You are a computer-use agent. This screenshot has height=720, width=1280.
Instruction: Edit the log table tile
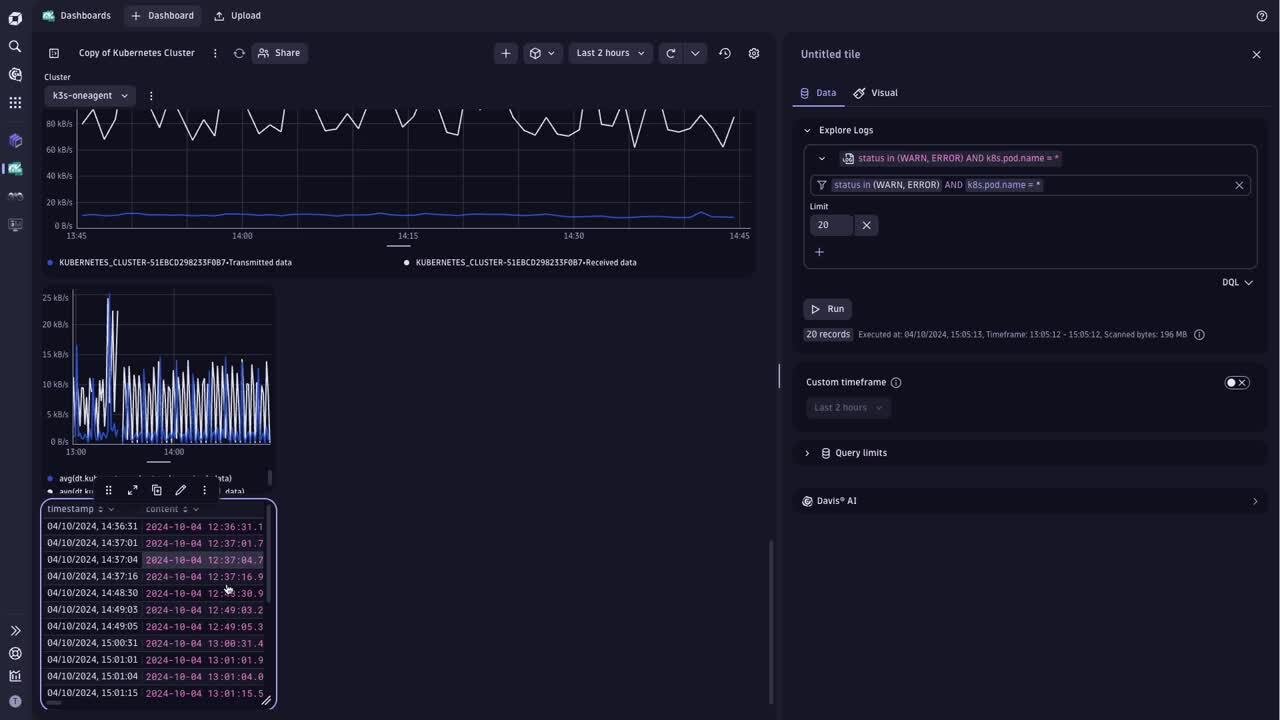pos(181,490)
